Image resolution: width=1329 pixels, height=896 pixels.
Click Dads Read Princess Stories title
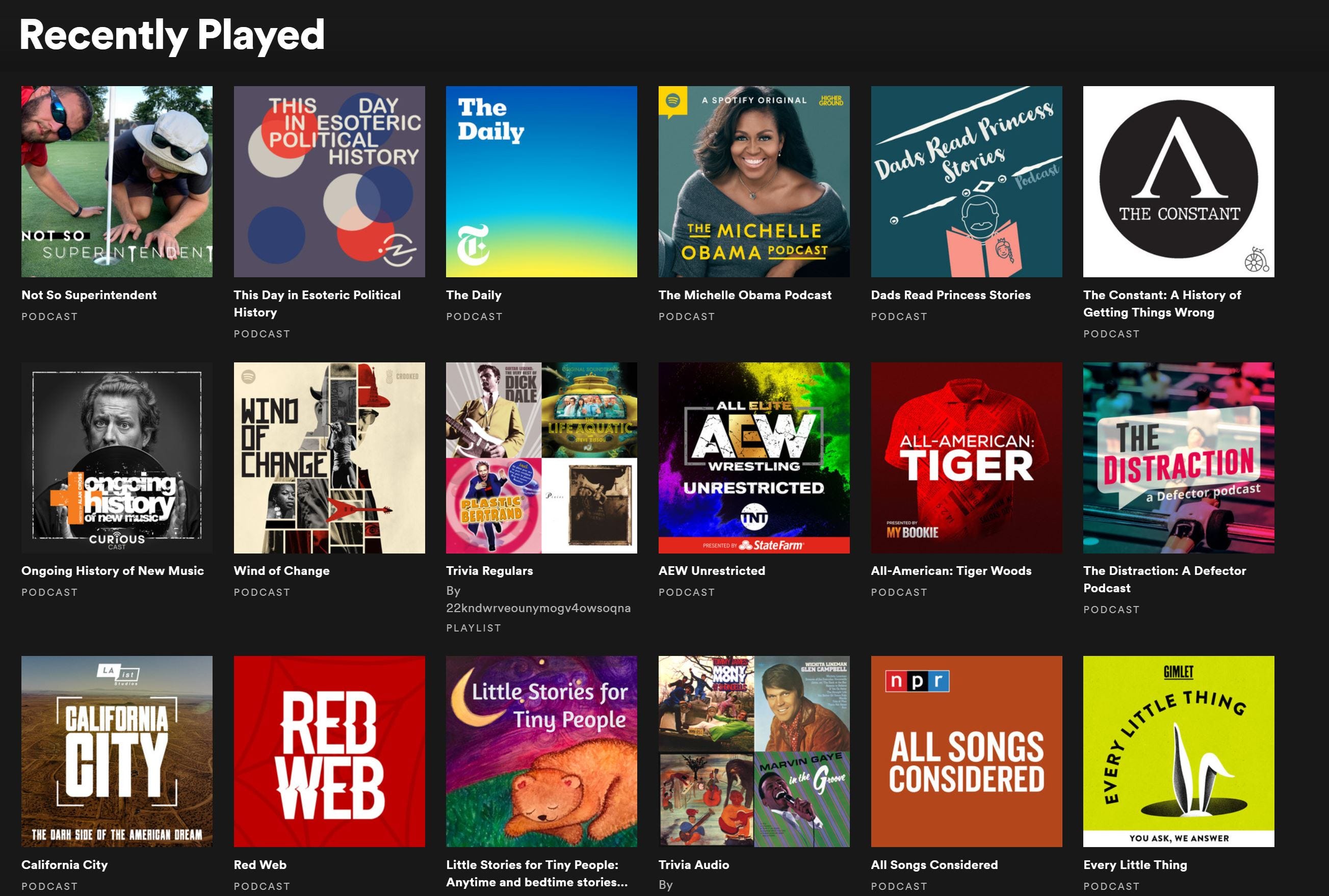[x=951, y=295]
